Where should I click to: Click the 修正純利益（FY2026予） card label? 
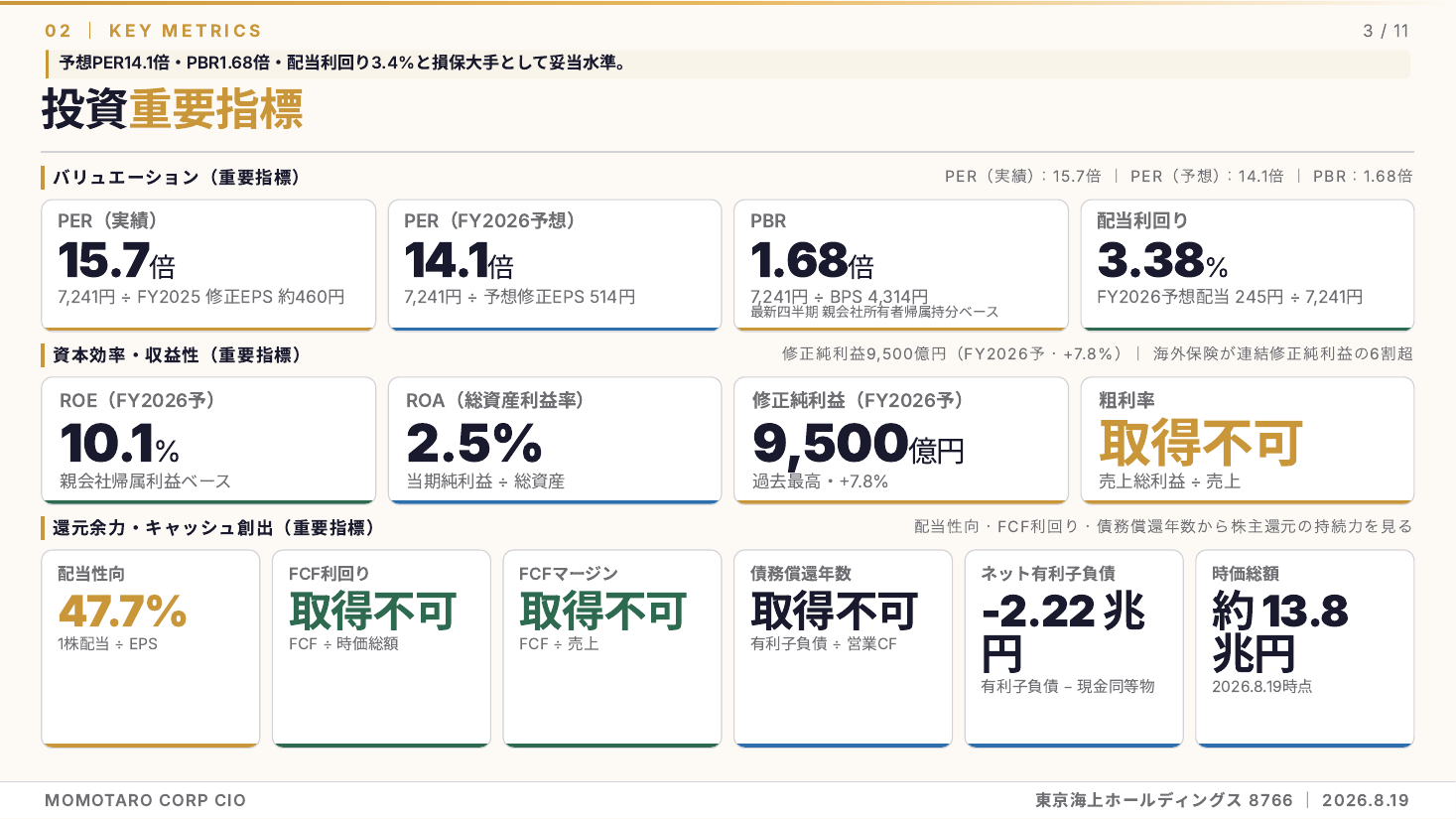point(858,400)
